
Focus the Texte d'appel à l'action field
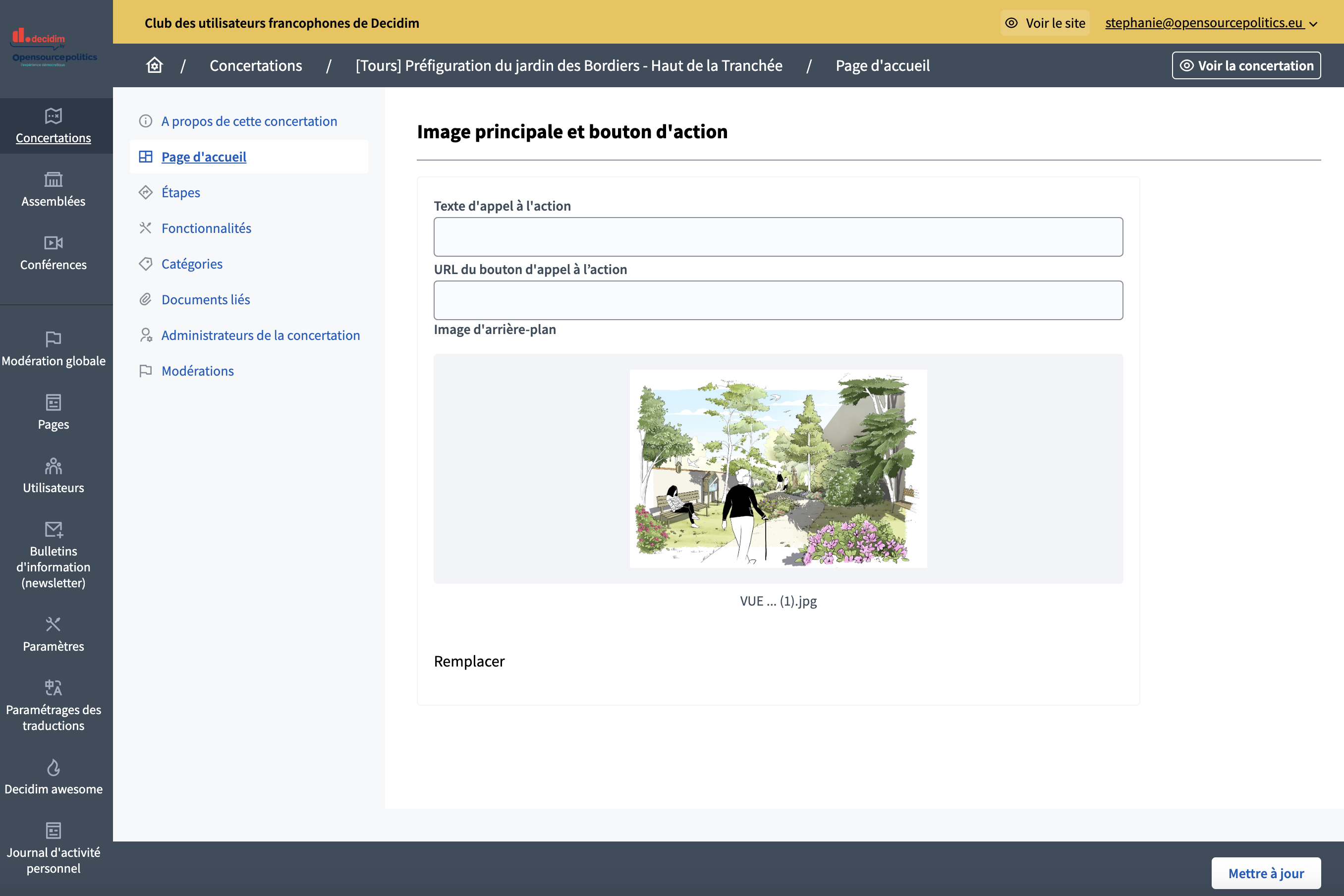778,236
